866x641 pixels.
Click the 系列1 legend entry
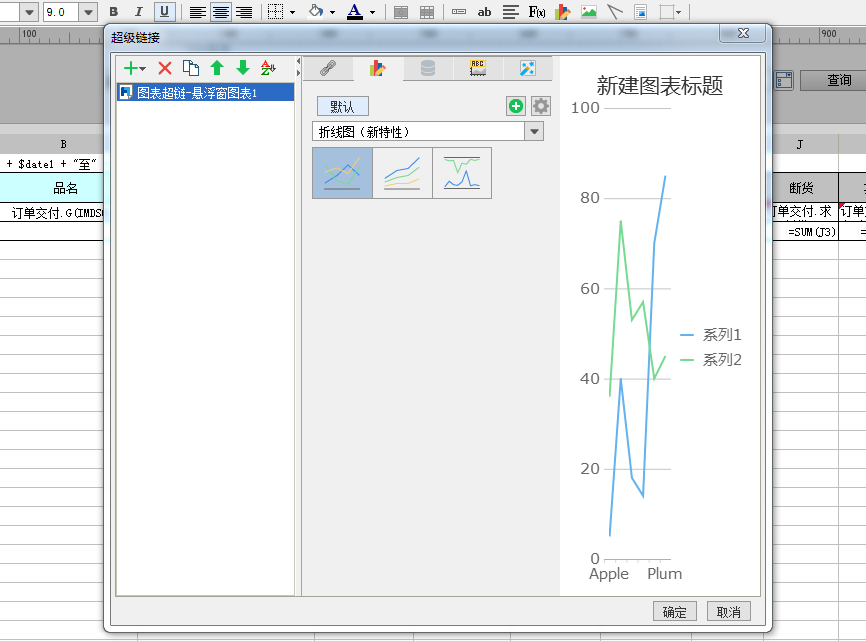(x=711, y=335)
